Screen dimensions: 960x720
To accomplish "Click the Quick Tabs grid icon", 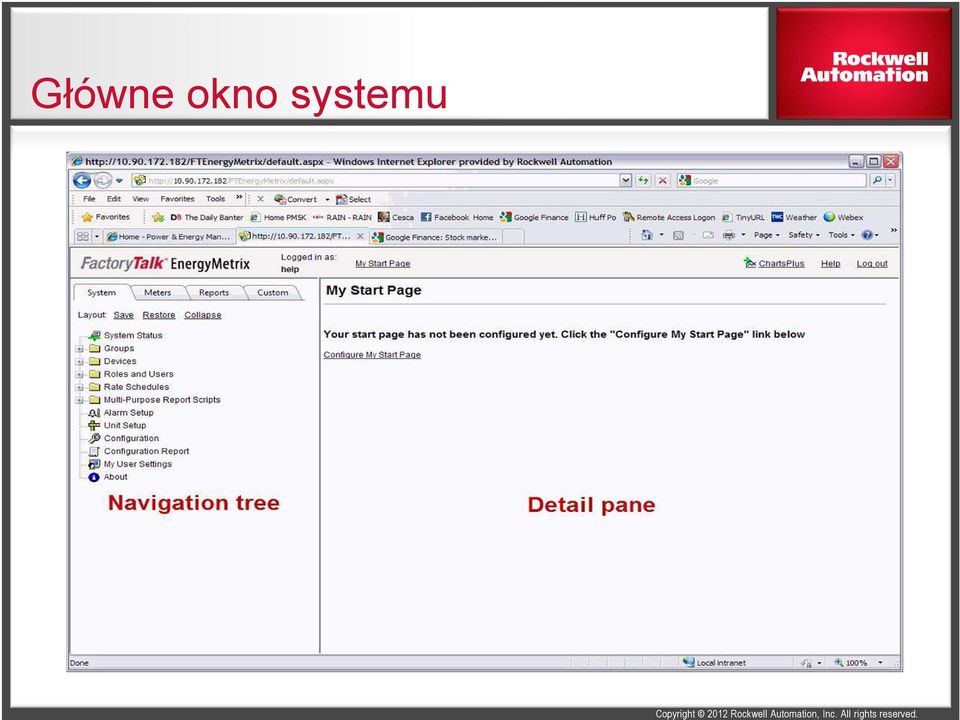I will pos(83,236).
